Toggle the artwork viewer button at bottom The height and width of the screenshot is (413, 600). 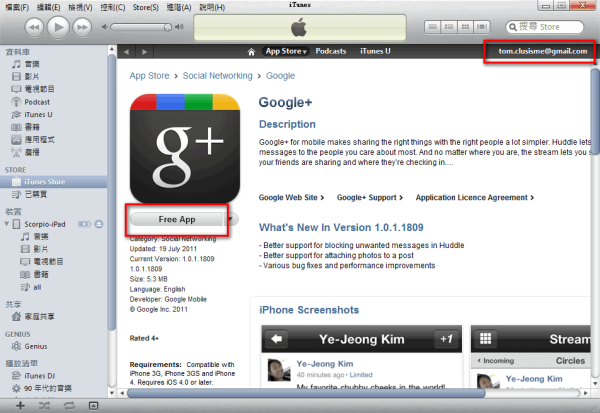point(93,406)
